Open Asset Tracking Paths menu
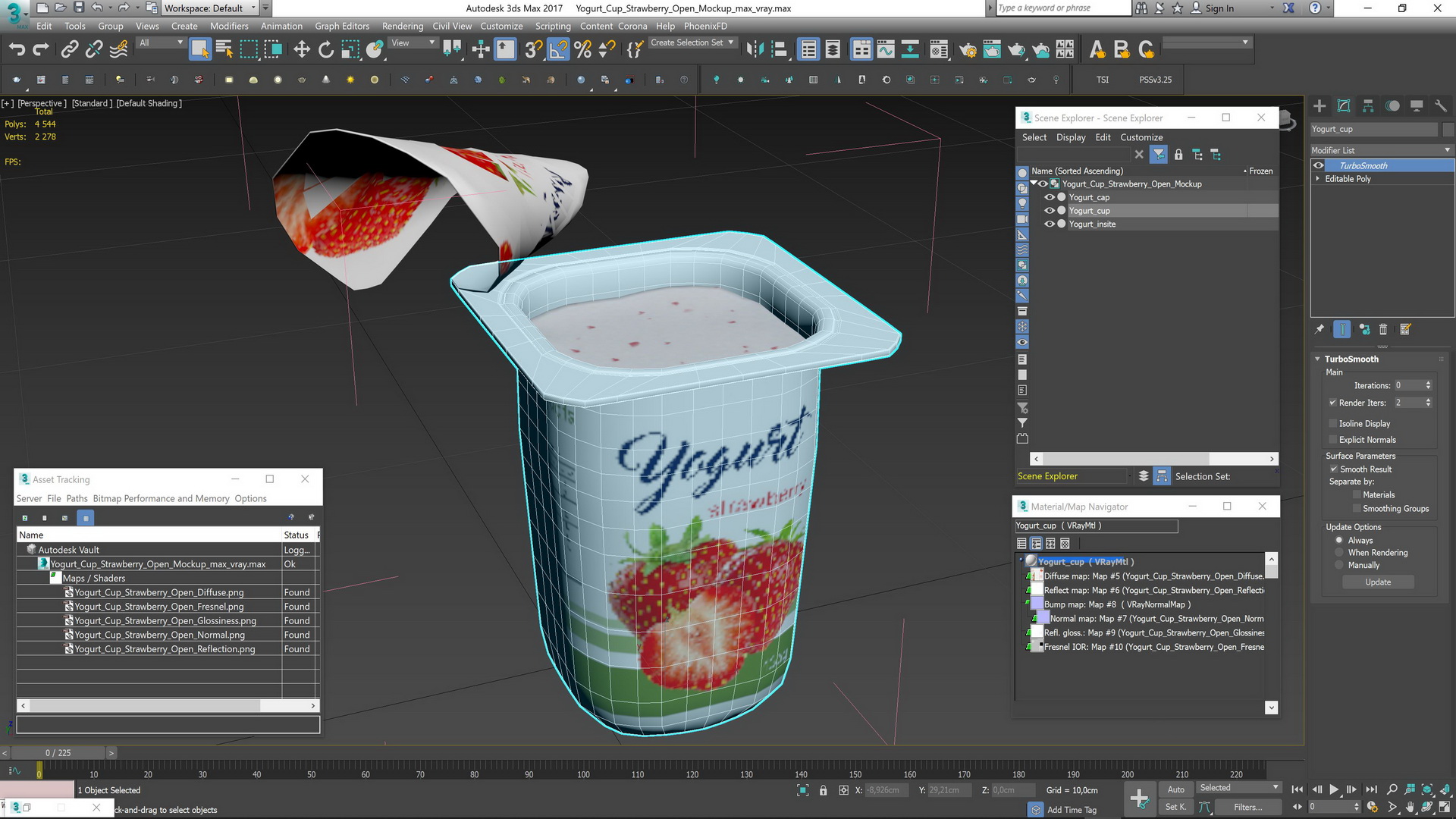 point(77,499)
